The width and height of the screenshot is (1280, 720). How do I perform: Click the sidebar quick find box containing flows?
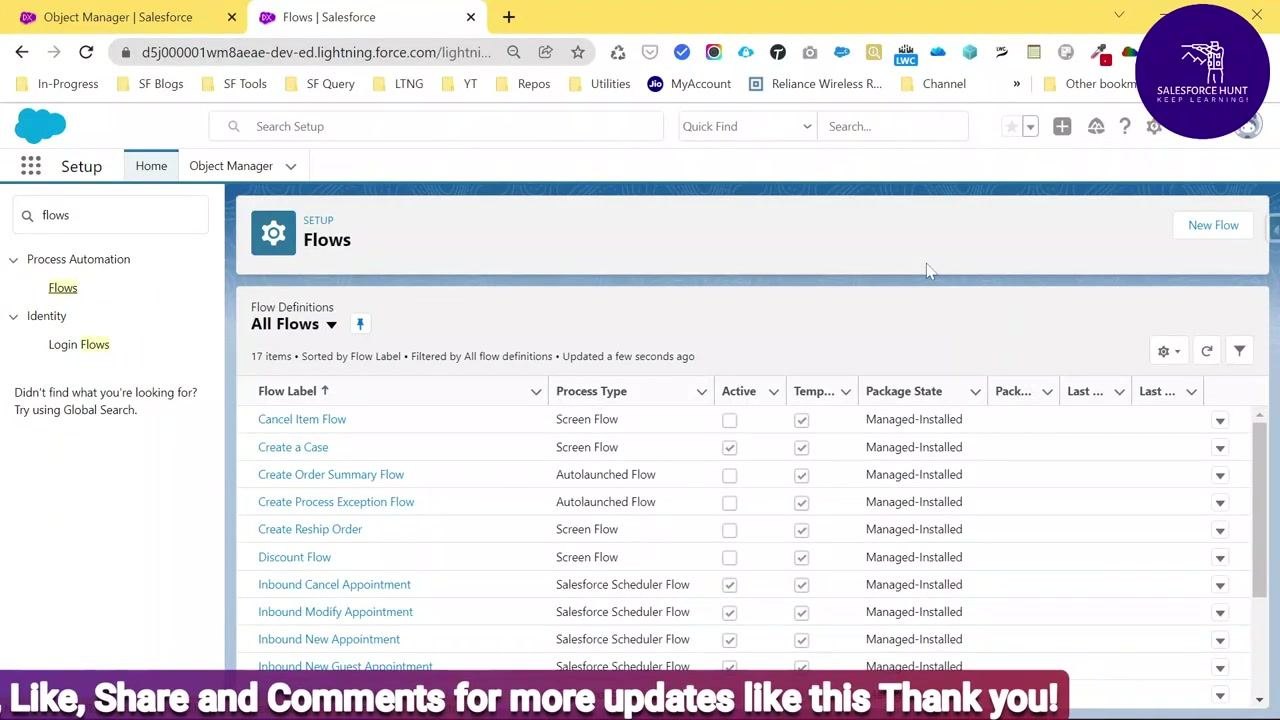tap(110, 215)
